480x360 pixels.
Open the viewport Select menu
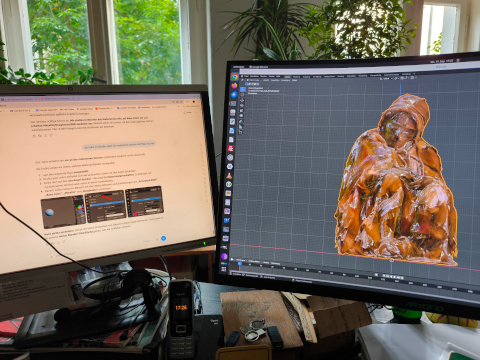click(275, 80)
